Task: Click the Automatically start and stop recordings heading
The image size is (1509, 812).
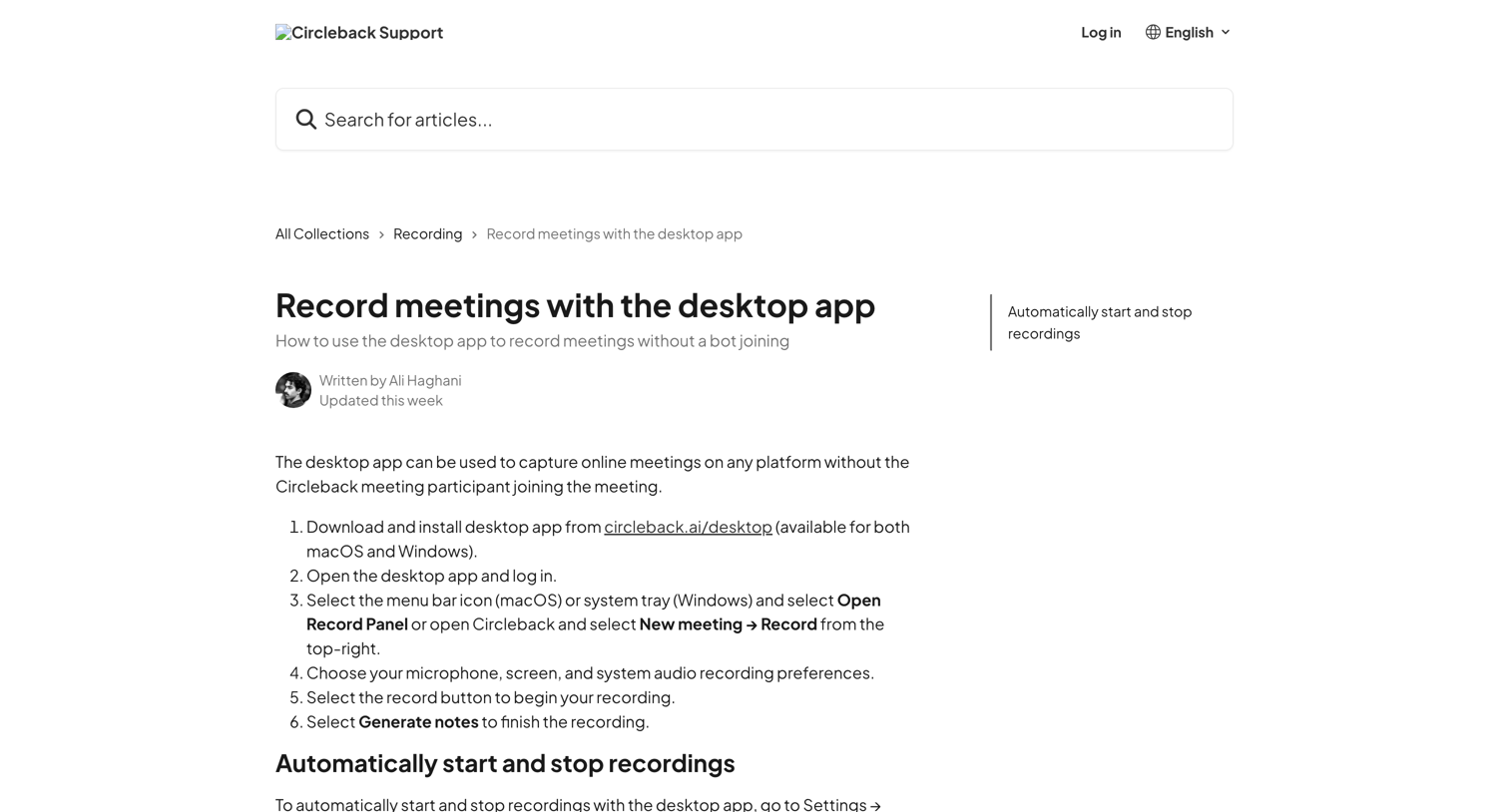Action: click(x=505, y=763)
